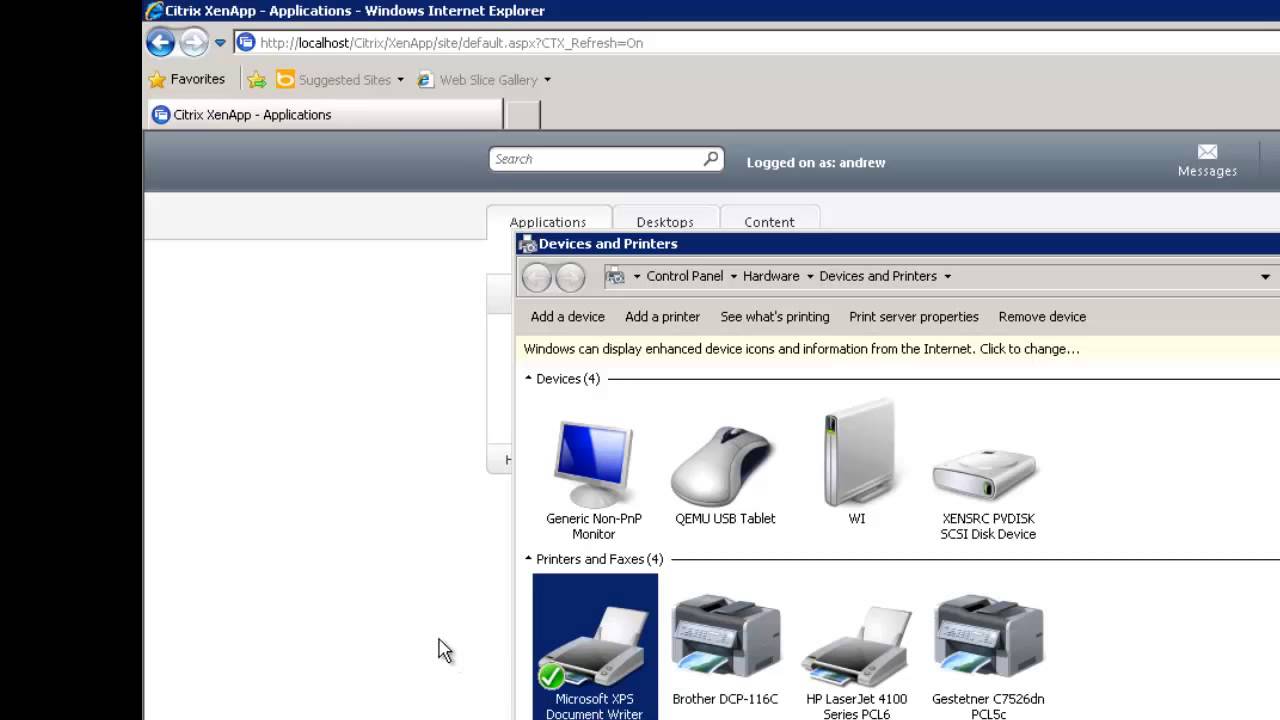Expand the Suggested Sites dropdown arrow

400,80
